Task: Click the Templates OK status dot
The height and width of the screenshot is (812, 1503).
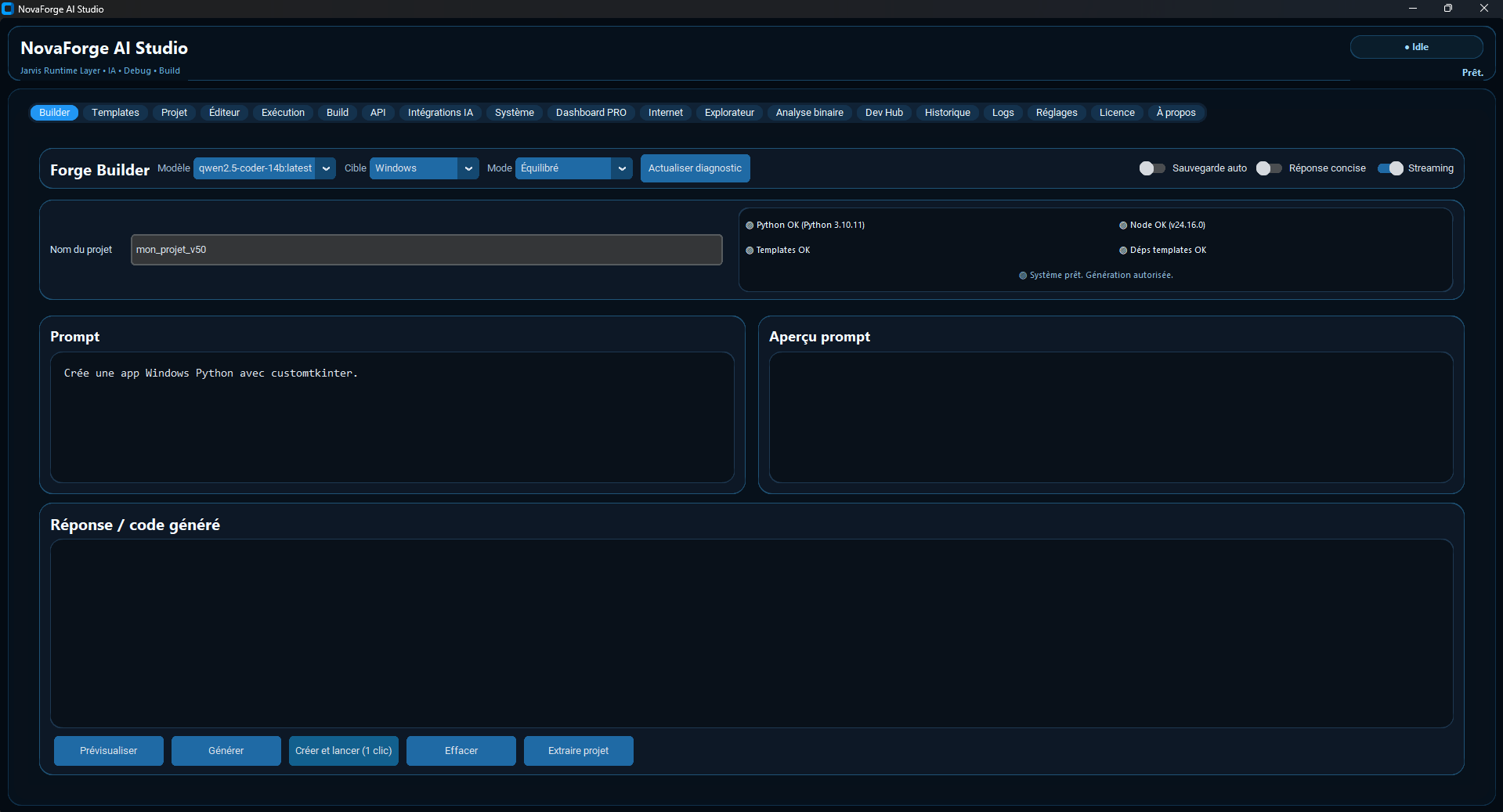Action: click(x=750, y=251)
